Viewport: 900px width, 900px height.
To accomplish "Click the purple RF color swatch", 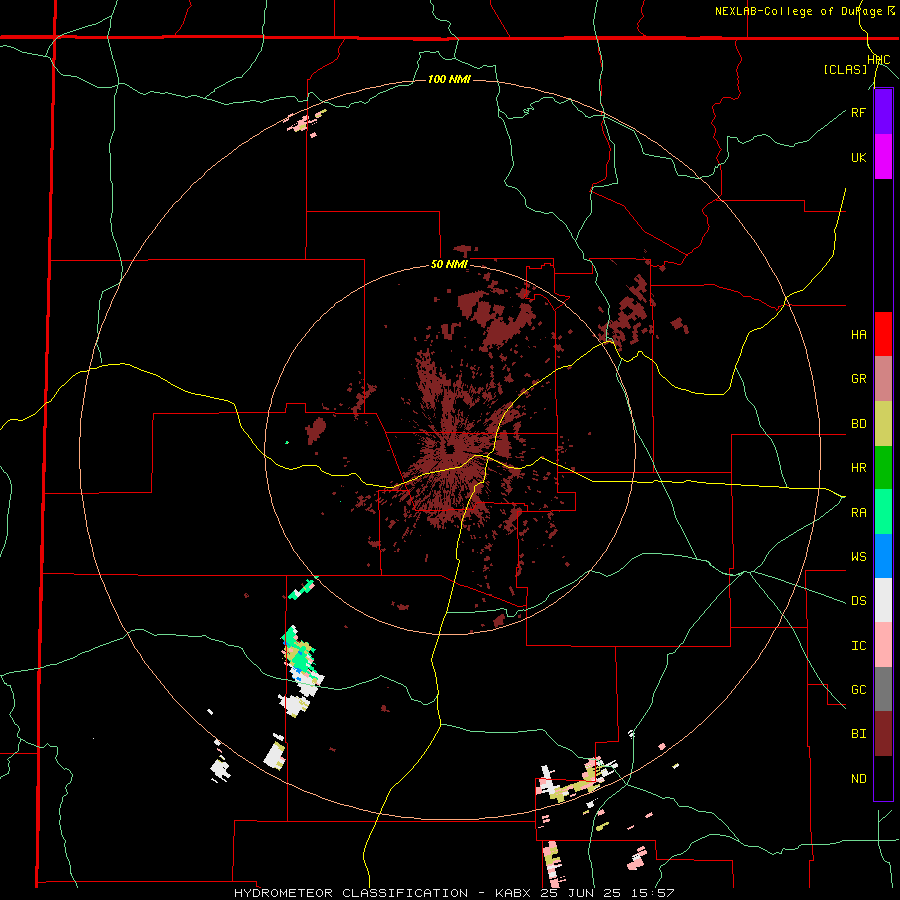I will coord(883,112).
